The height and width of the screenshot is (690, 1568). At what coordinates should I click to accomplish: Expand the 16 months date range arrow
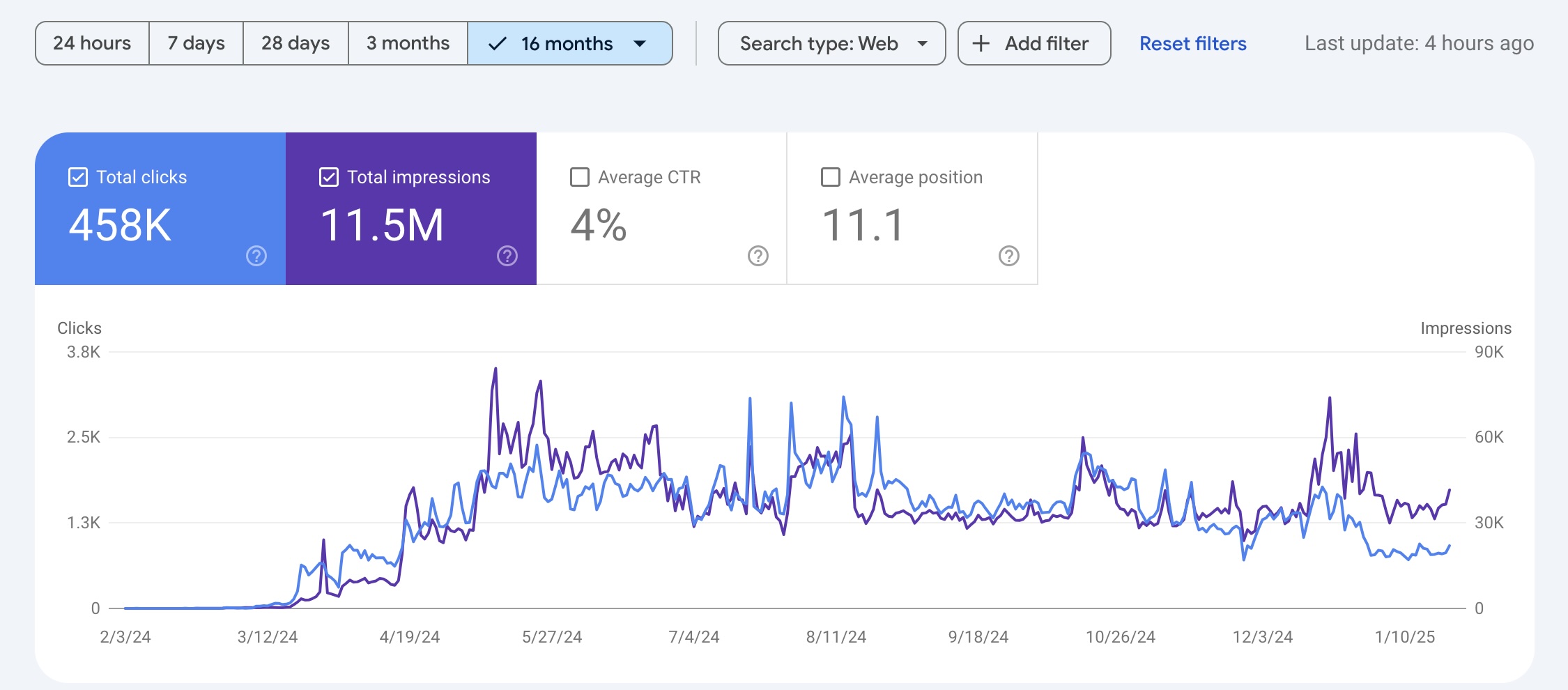[640, 44]
